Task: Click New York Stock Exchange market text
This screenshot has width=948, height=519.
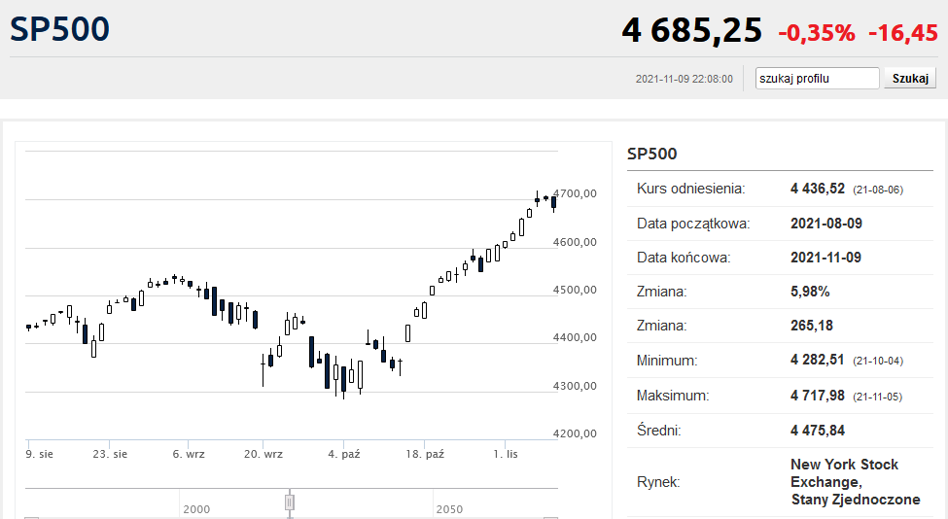Action: pyautogui.click(x=855, y=482)
